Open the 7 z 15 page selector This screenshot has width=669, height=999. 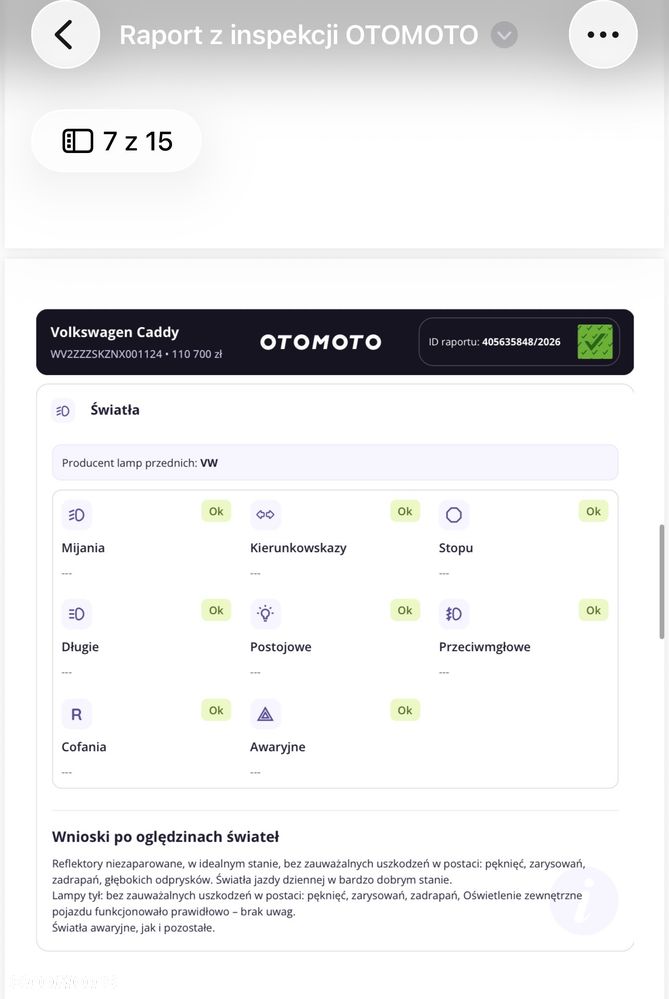pyautogui.click(x=117, y=141)
